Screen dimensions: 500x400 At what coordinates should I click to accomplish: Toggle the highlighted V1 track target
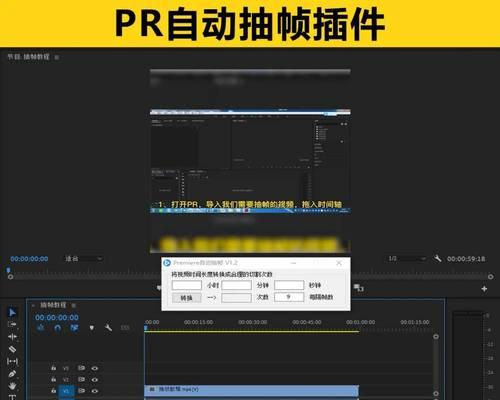(x=66, y=391)
